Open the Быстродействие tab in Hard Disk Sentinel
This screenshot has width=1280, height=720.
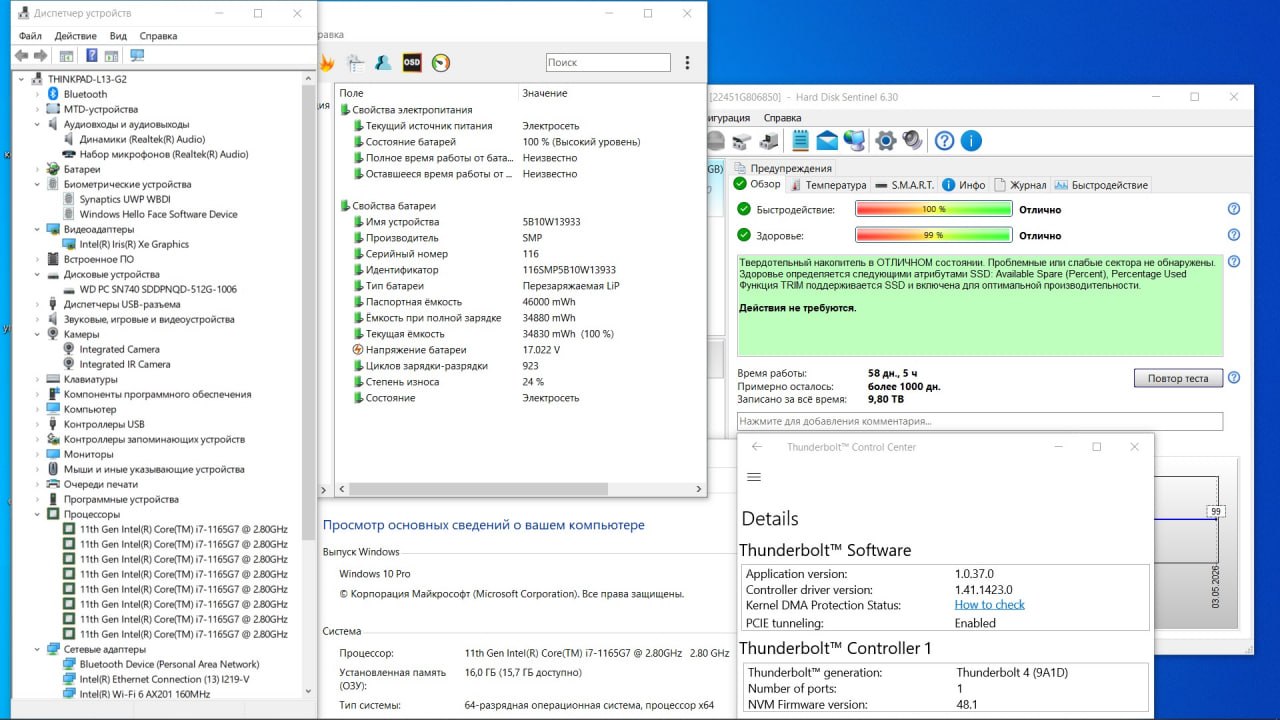1102,185
